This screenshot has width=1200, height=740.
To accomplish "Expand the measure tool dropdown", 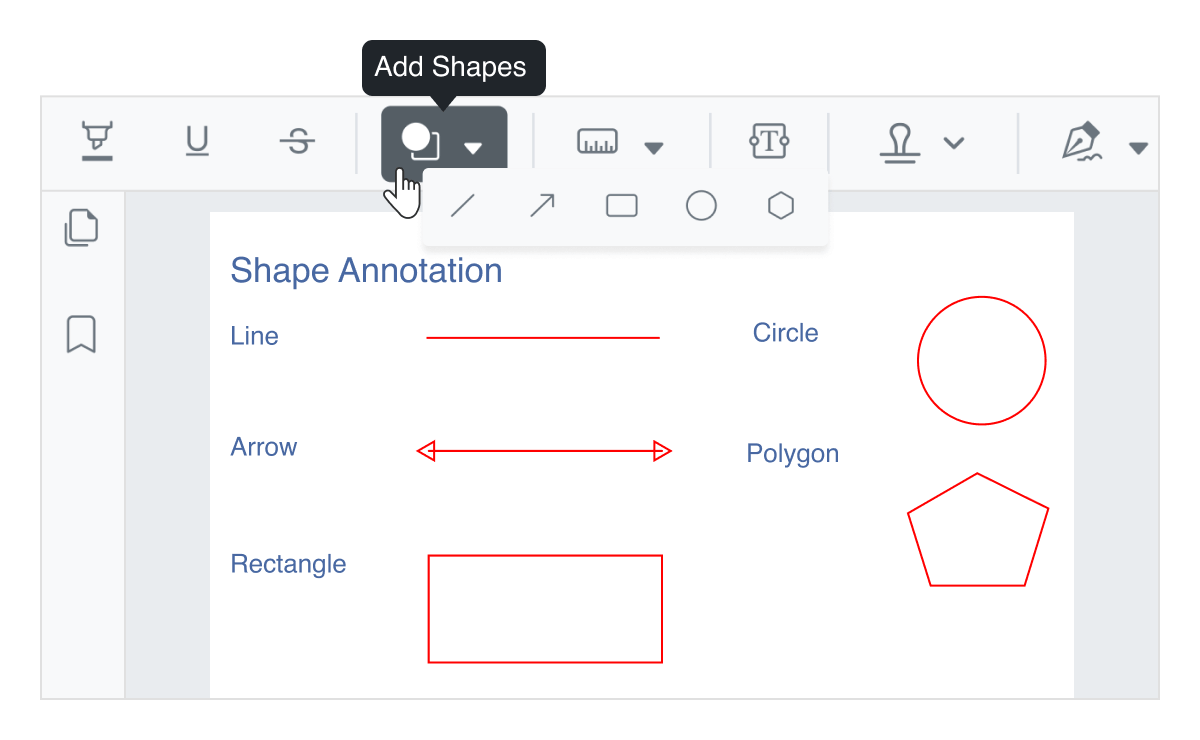I will tap(654, 147).
